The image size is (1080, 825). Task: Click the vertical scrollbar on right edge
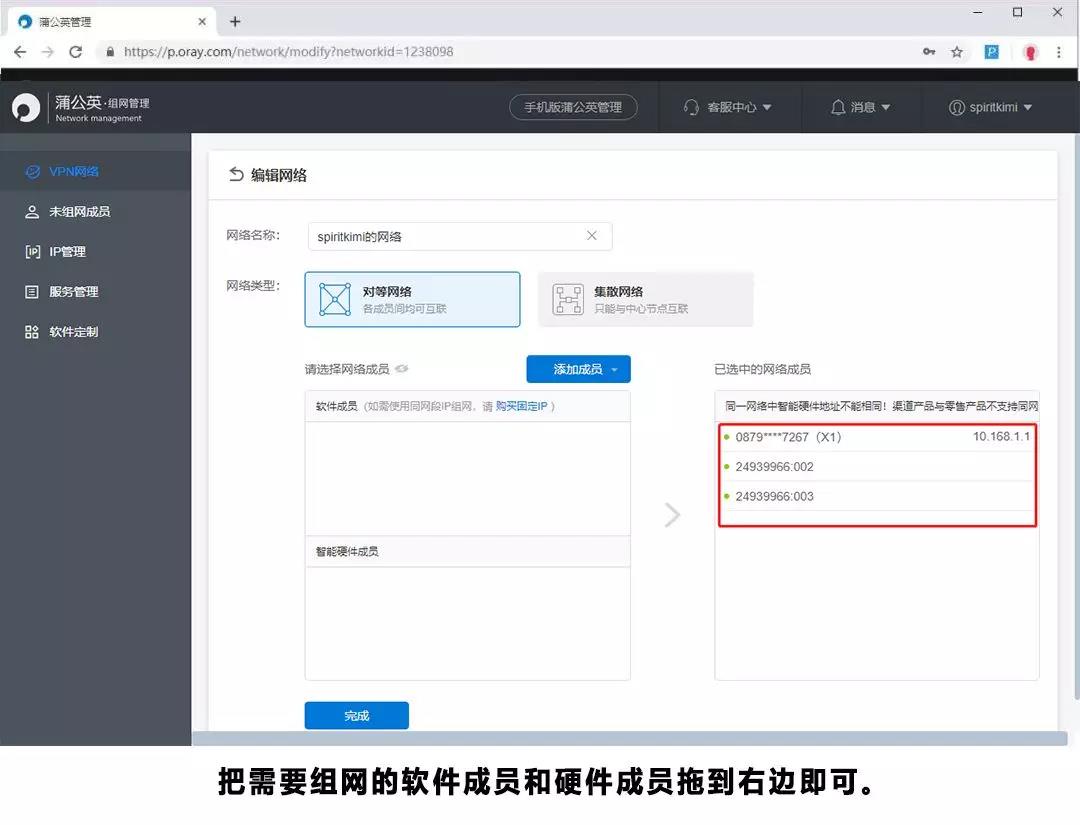click(x=1077, y=417)
